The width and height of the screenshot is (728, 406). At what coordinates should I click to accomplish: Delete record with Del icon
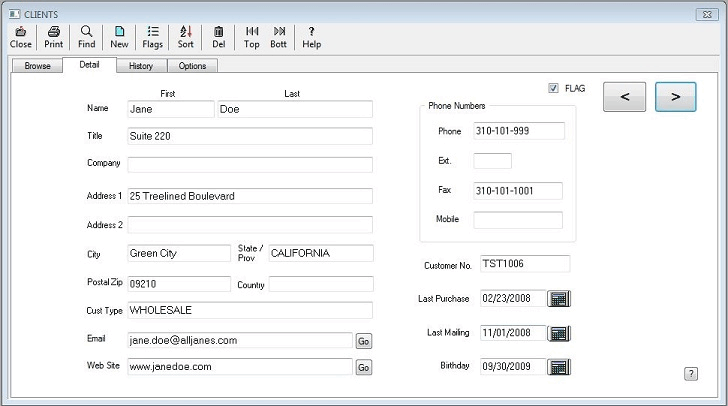(x=218, y=37)
